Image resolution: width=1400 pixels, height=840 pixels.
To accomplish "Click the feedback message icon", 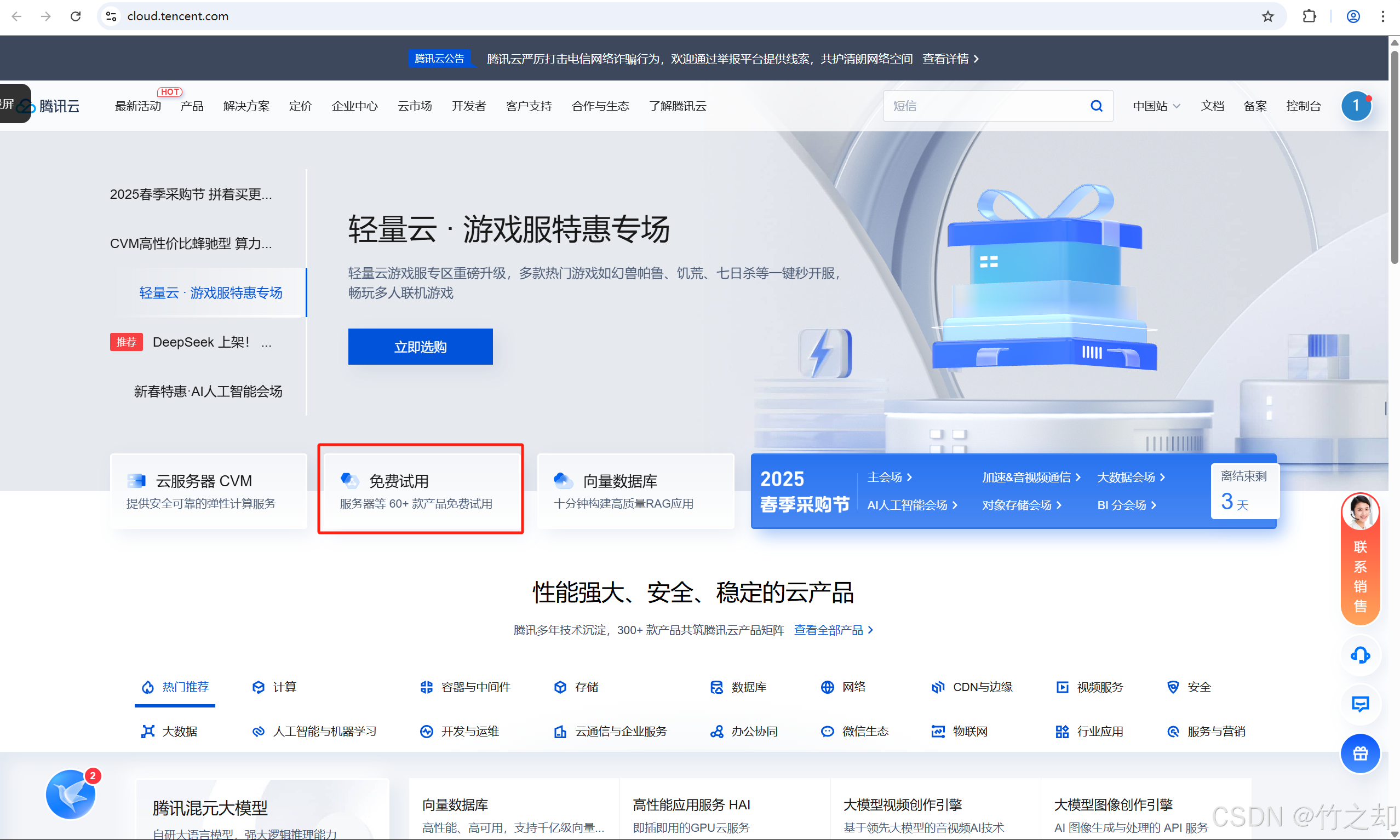I will pyautogui.click(x=1360, y=704).
